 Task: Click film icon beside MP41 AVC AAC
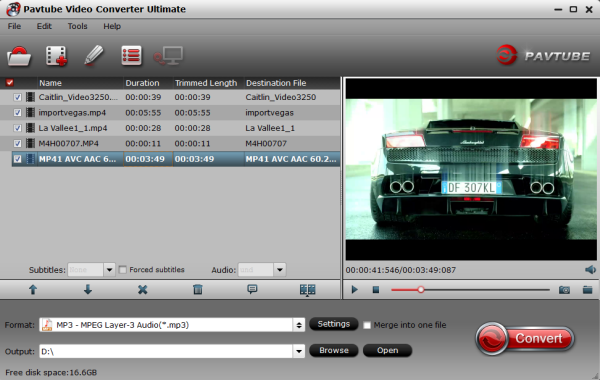click(x=30, y=158)
